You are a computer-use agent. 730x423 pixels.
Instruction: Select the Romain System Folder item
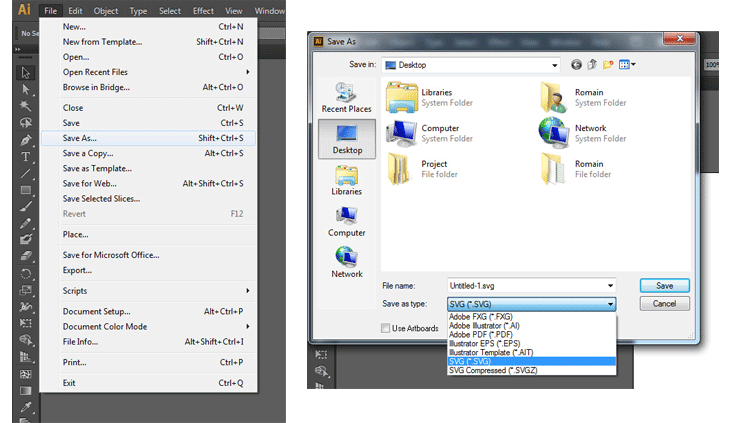(x=583, y=98)
